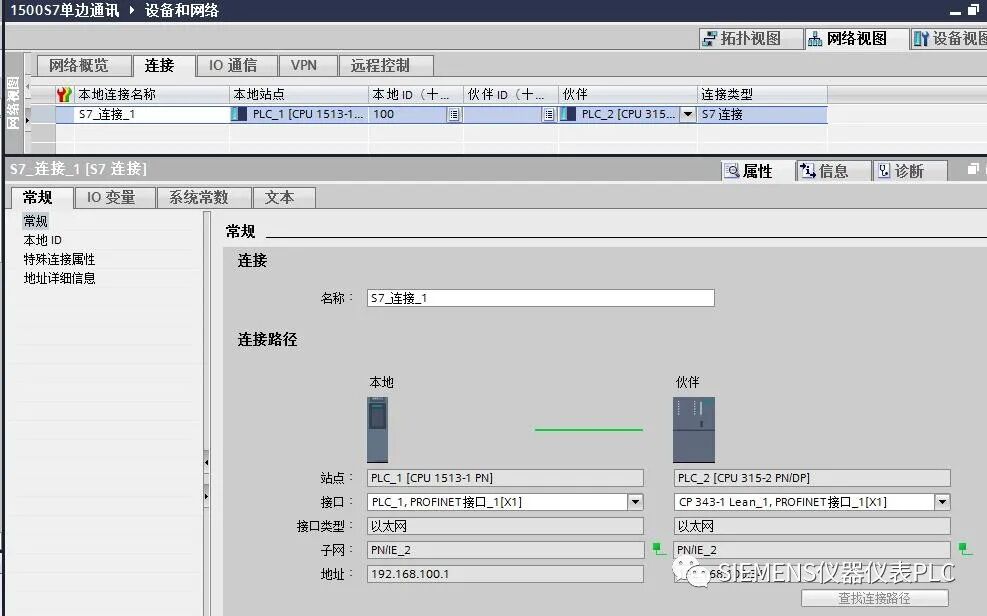Select 地址详细信息 in the left navigation list
This screenshot has width=987, height=616.
[x=55, y=278]
